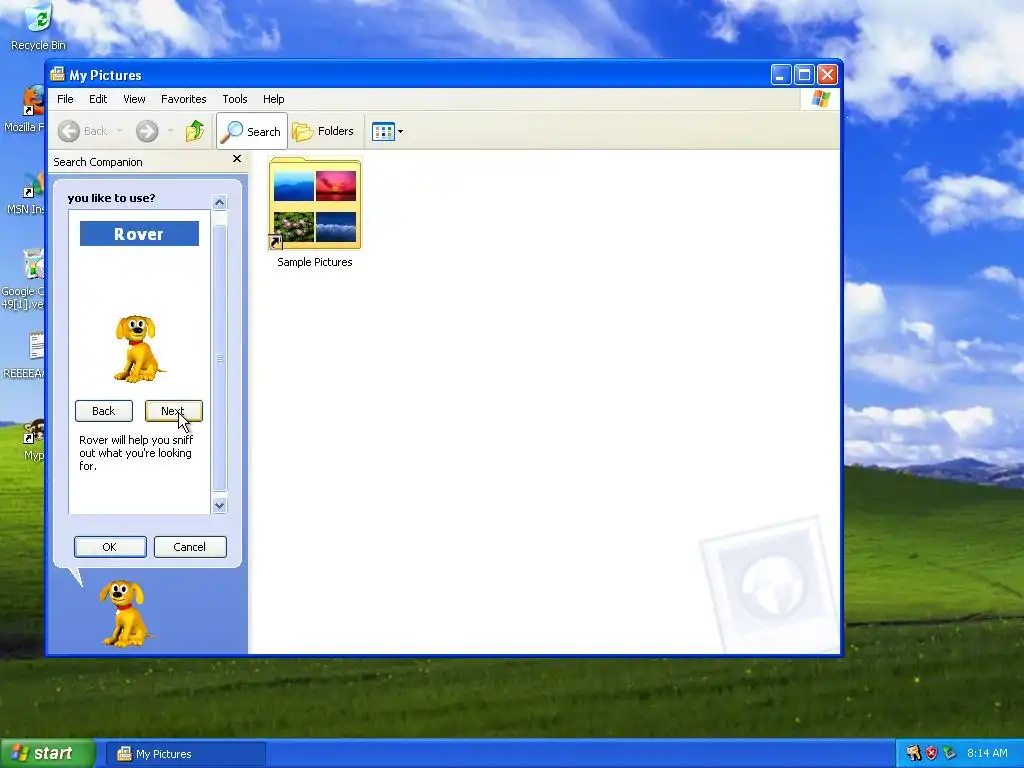This screenshot has height=768, width=1024.
Task: Click the first system tray icon
Action: coord(913,753)
